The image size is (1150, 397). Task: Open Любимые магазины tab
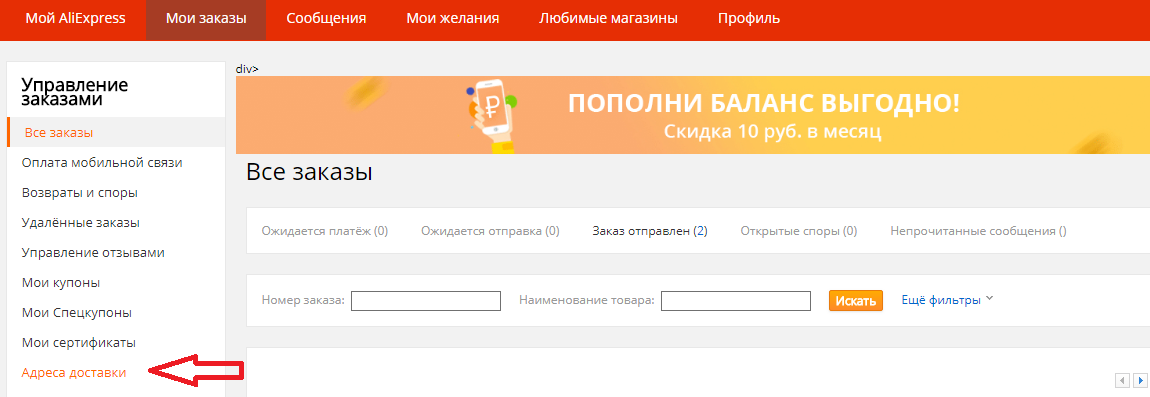click(x=608, y=18)
